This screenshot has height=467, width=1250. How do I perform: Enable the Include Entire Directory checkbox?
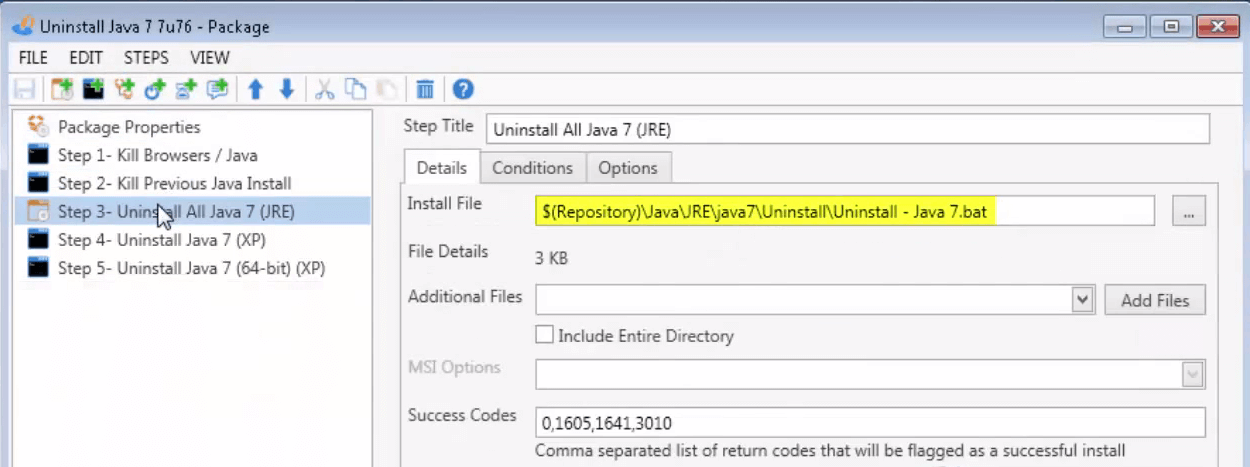click(544, 335)
